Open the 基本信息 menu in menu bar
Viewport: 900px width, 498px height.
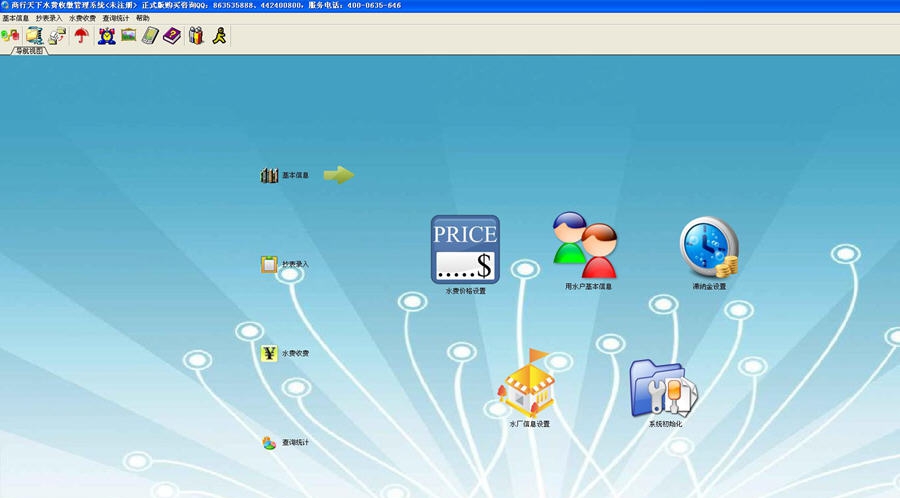coord(15,18)
